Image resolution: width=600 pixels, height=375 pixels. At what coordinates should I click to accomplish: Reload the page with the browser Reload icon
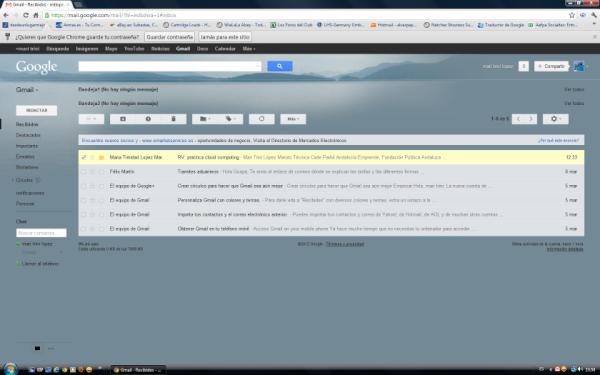tap(26, 15)
